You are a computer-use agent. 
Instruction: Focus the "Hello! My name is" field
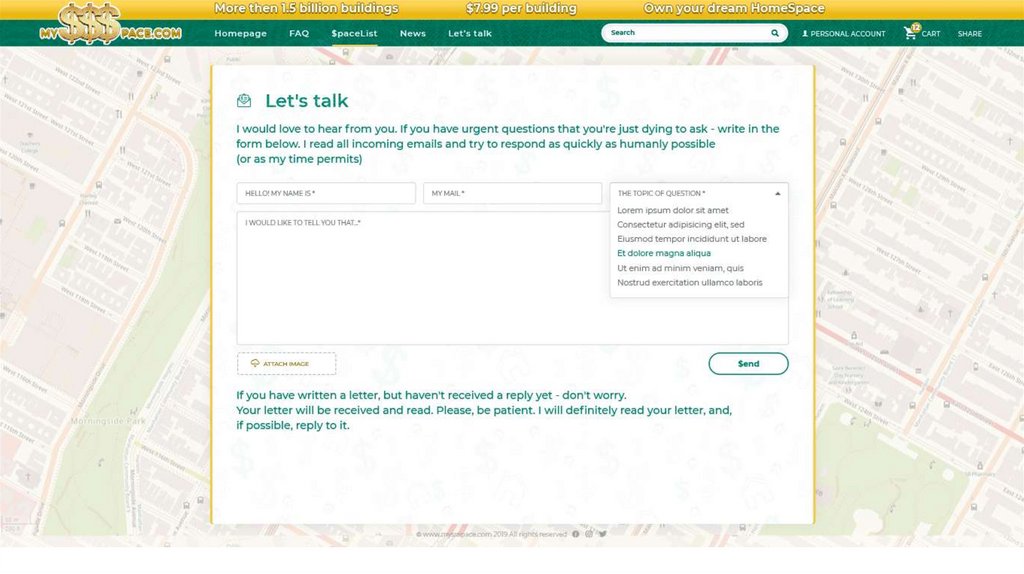coord(326,193)
